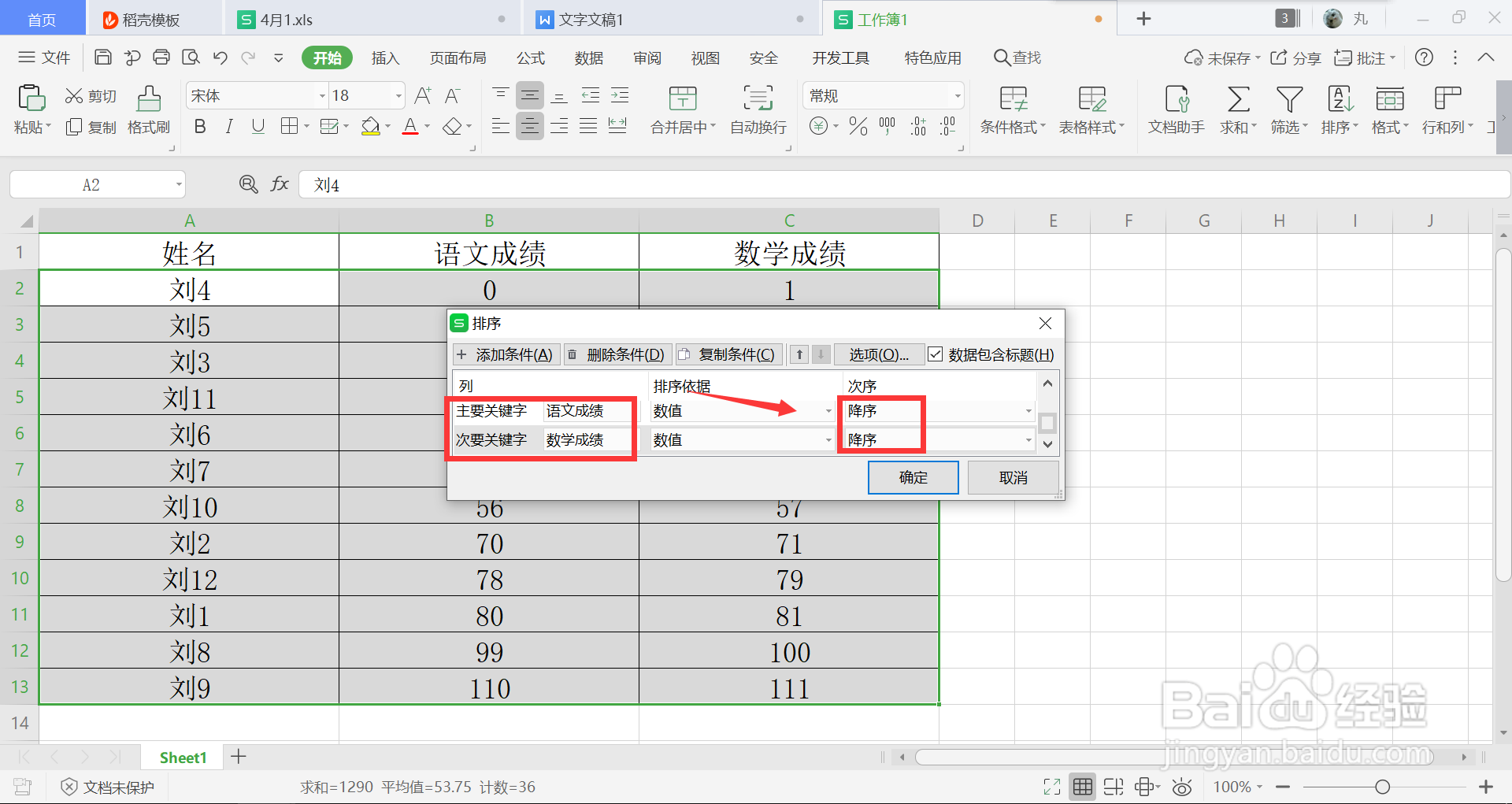1512x804 pixels.
Task: Merge and center cells with 合并居中
Action: click(x=680, y=110)
